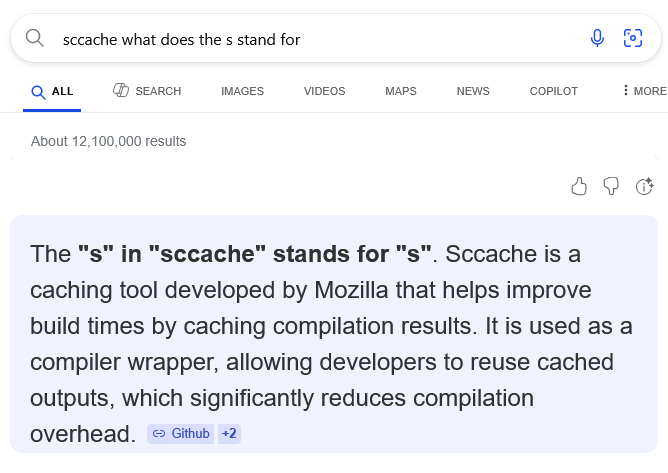Viewport: 668px width, 473px height.
Task: Switch to the Images tab
Action: point(242,91)
